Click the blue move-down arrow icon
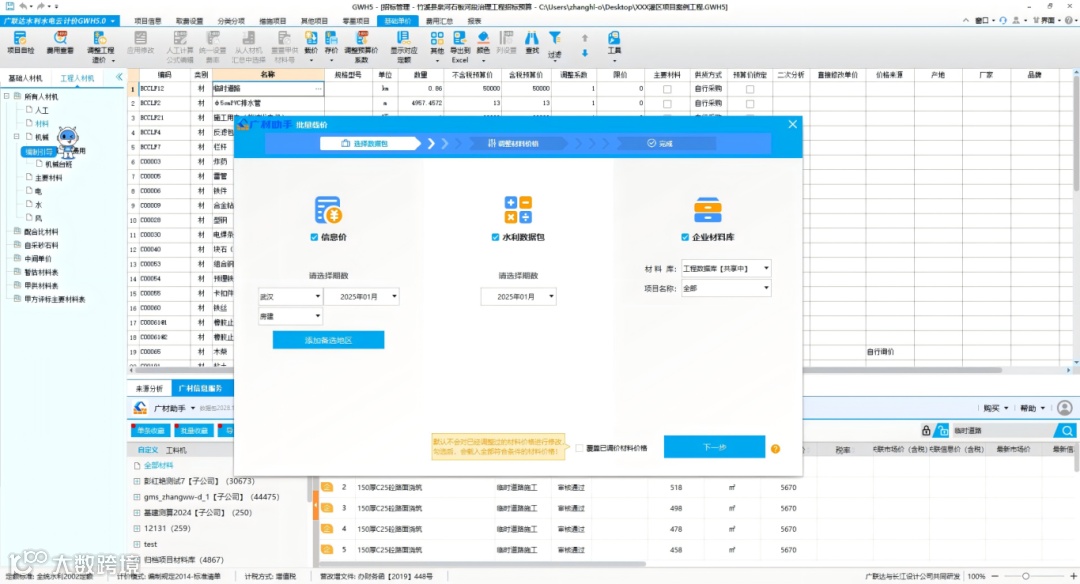 click(x=585, y=53)
